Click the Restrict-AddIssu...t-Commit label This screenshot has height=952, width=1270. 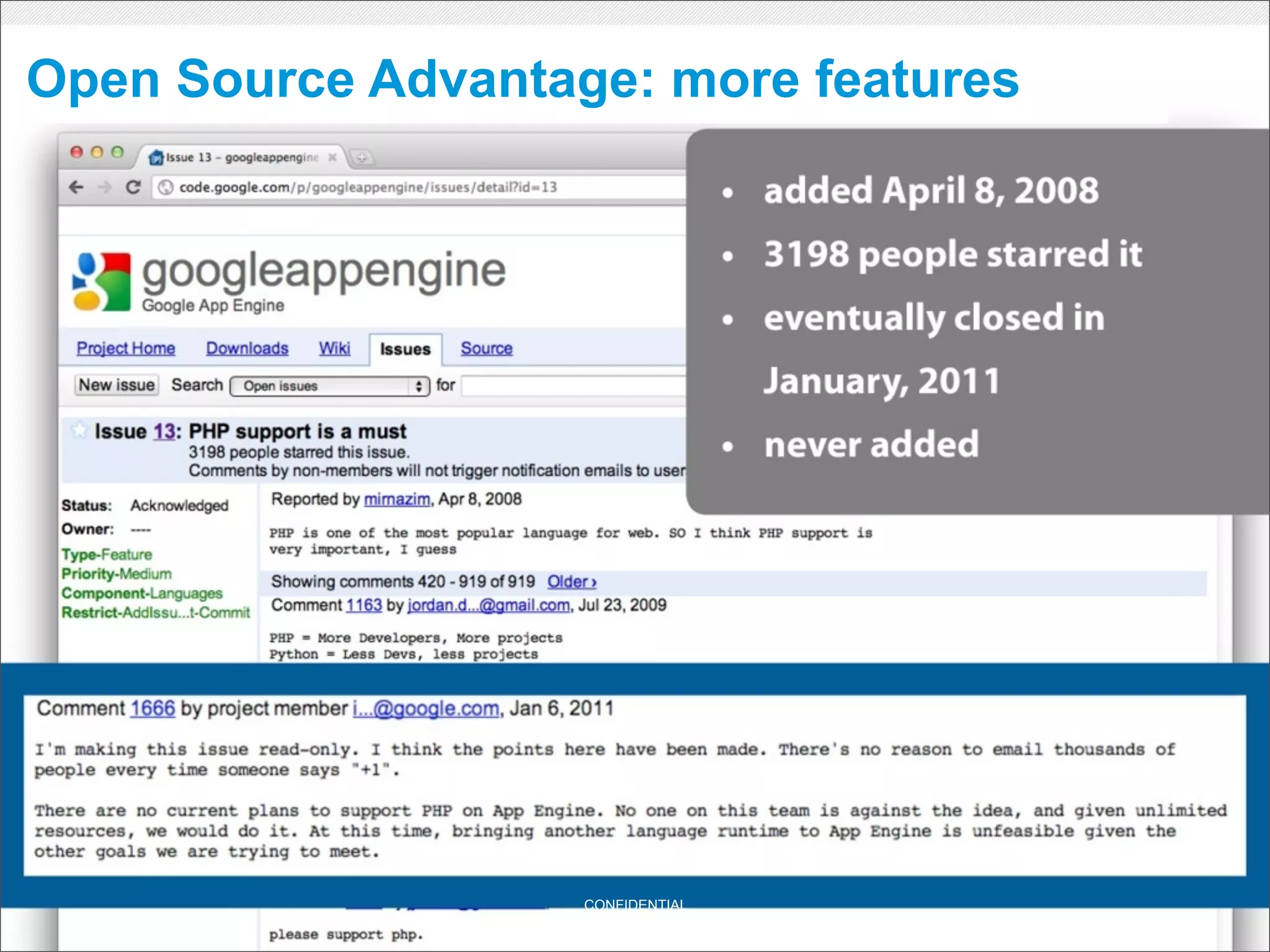(156, 612)
